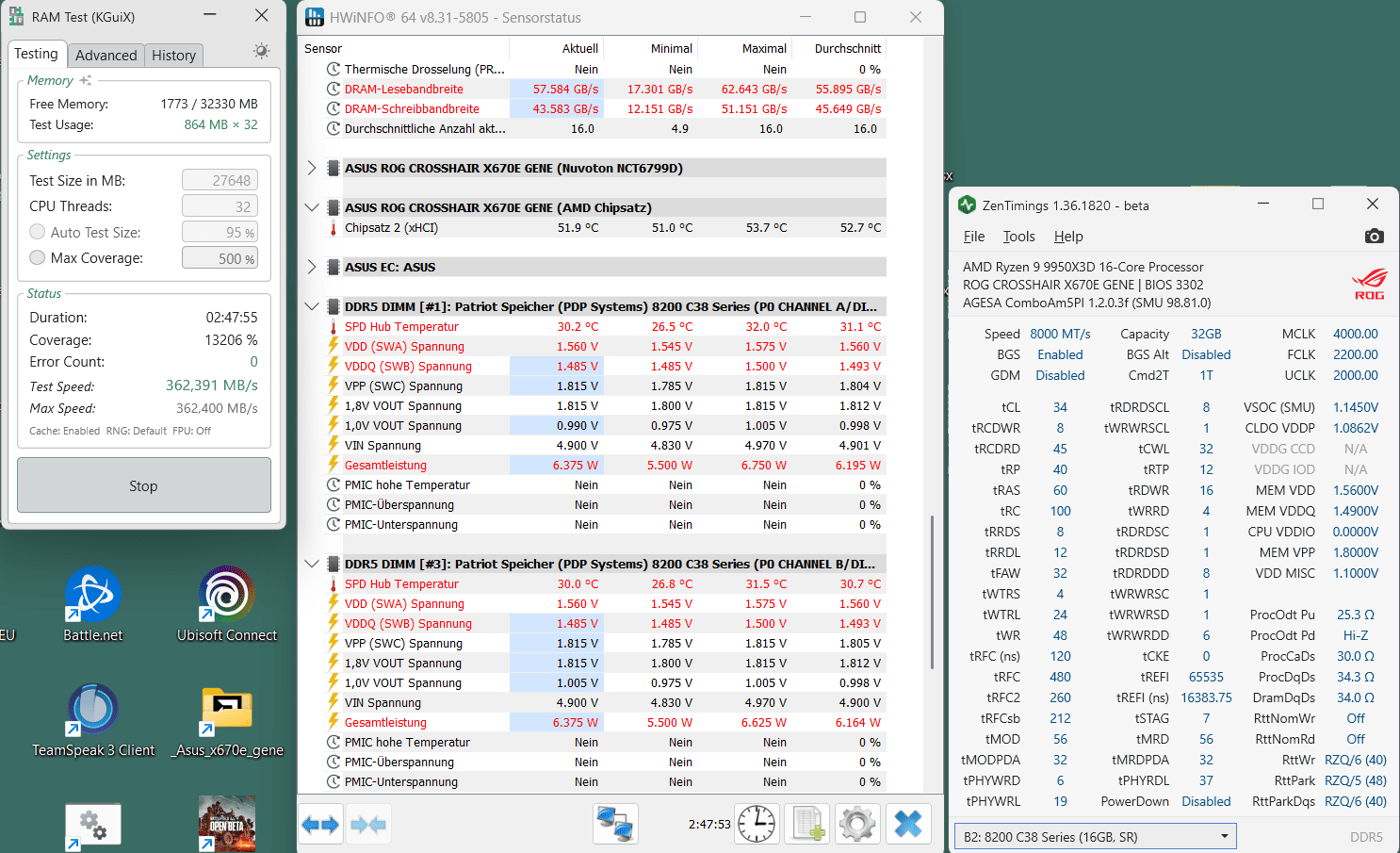Switch to the History tab
This screenshot has height=853, width=1400.
tap(173, 55)
